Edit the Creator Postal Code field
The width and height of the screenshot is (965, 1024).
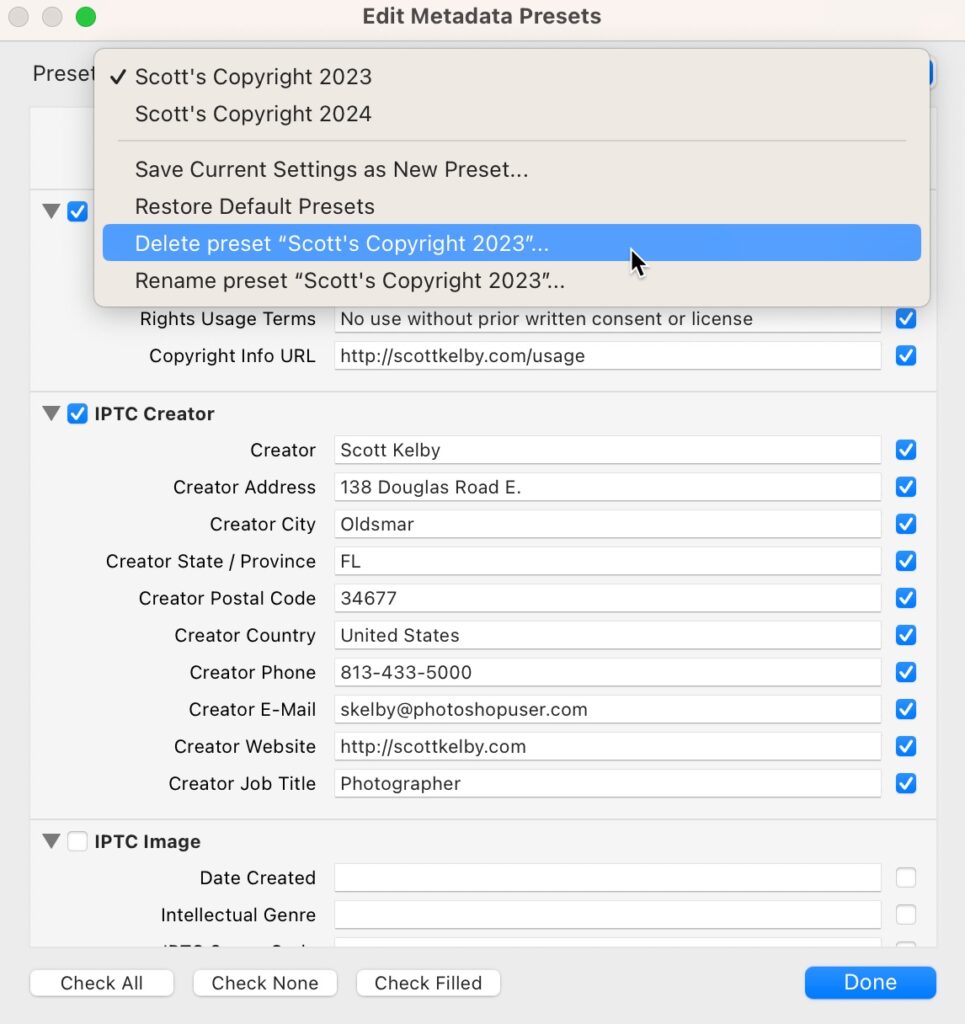tap(608, 598)
